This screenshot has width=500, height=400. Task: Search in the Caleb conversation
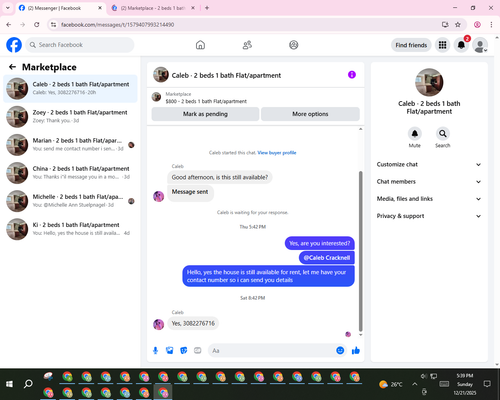[x=443, y=134]
